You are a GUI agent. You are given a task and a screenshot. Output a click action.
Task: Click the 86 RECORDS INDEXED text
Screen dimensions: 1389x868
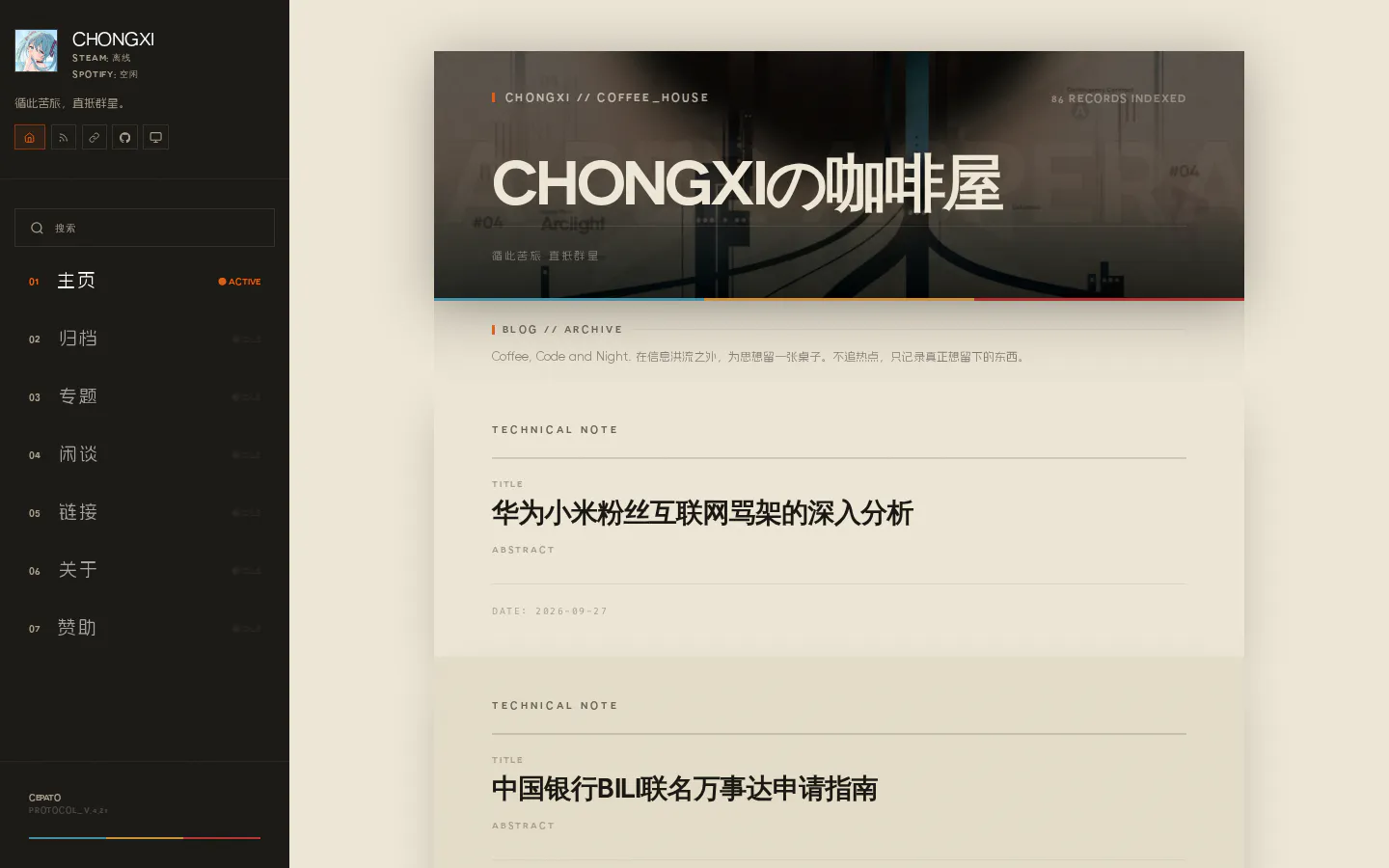[1119, 98]
